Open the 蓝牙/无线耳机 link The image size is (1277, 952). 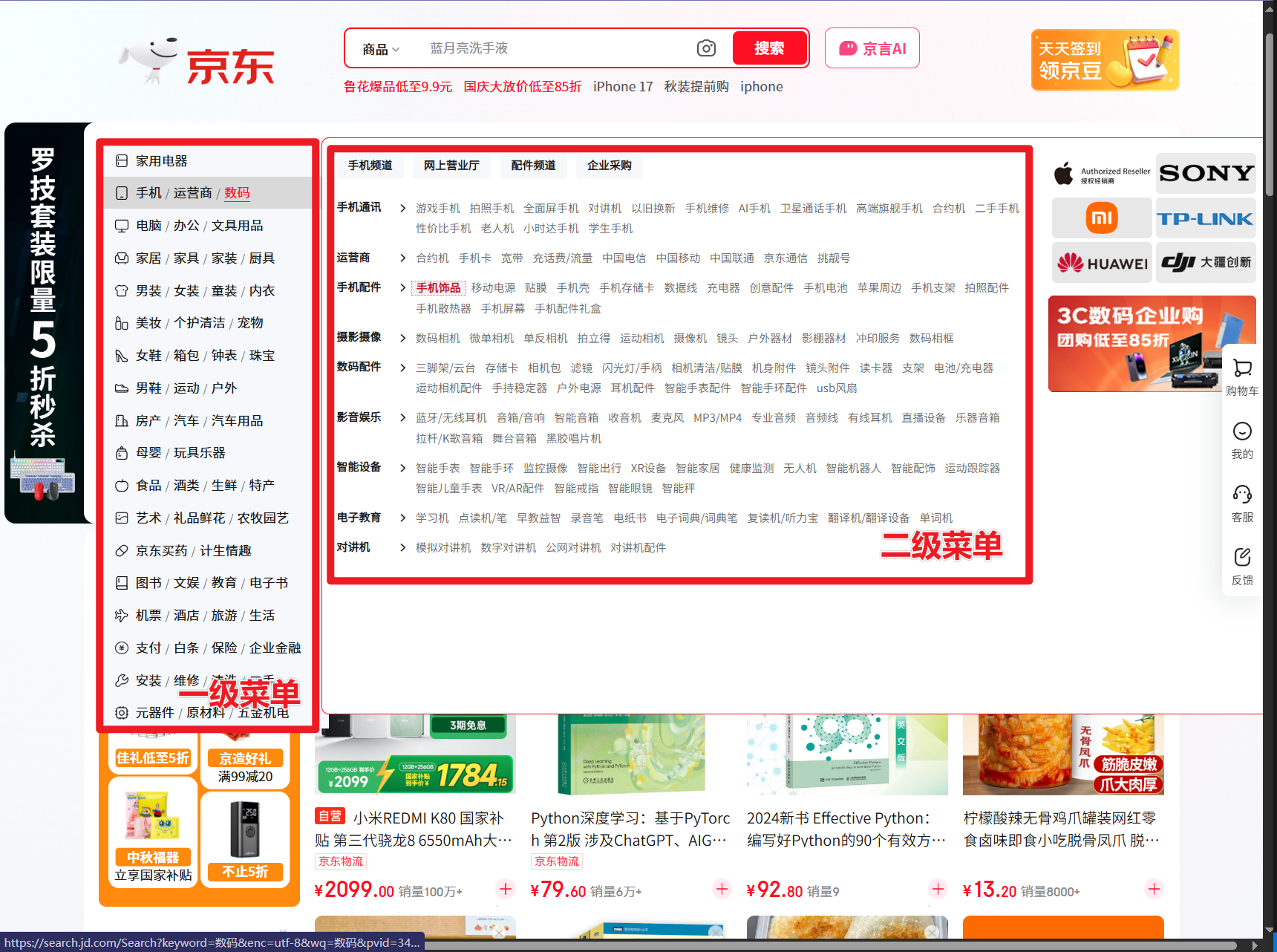[x=451, y=418]
